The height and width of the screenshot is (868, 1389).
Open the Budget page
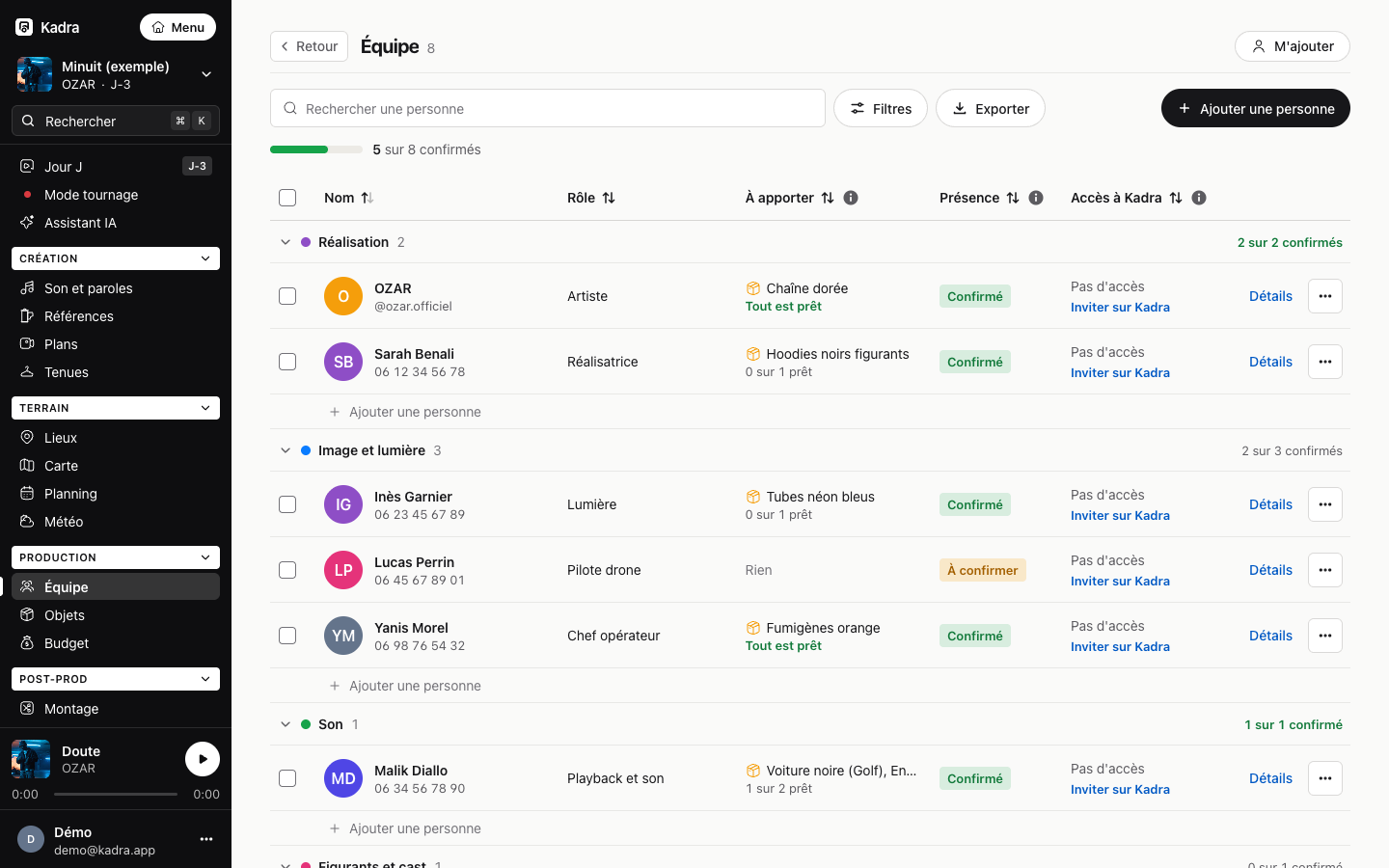(x=116, y=642)
